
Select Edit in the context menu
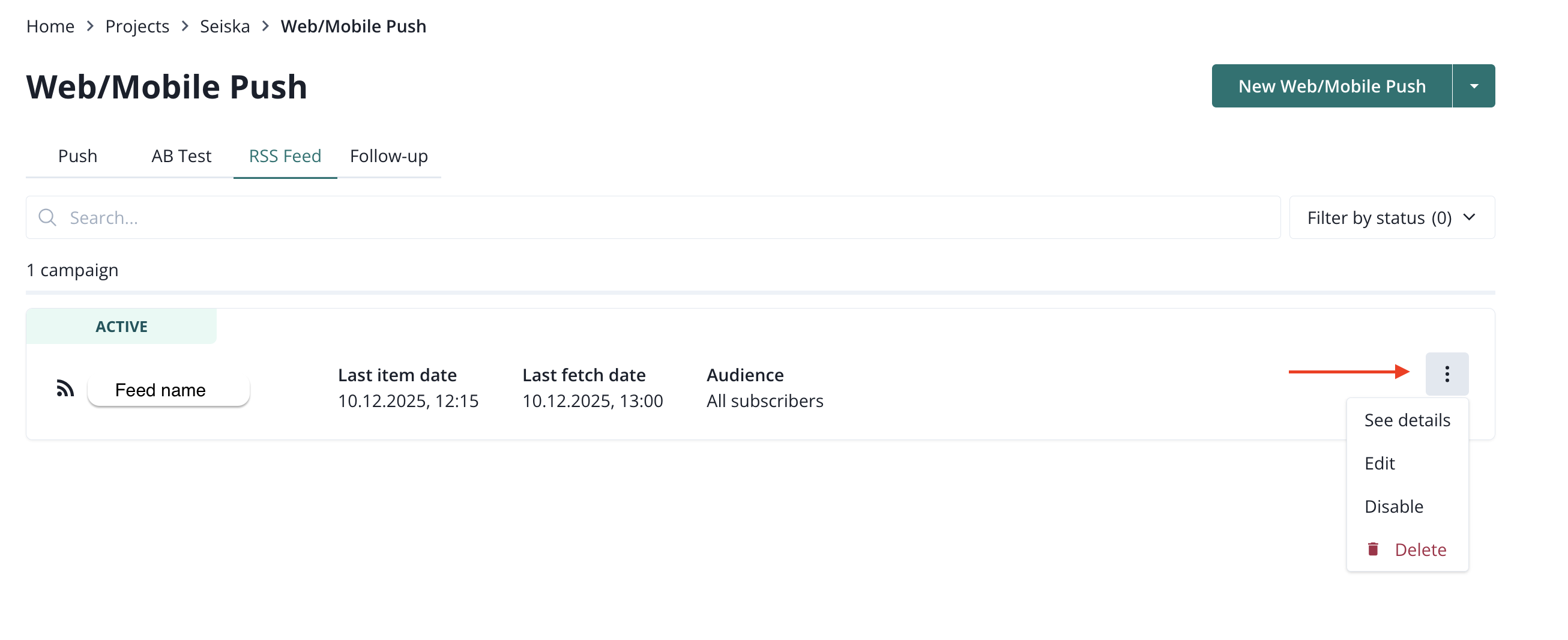point(1380,463)
